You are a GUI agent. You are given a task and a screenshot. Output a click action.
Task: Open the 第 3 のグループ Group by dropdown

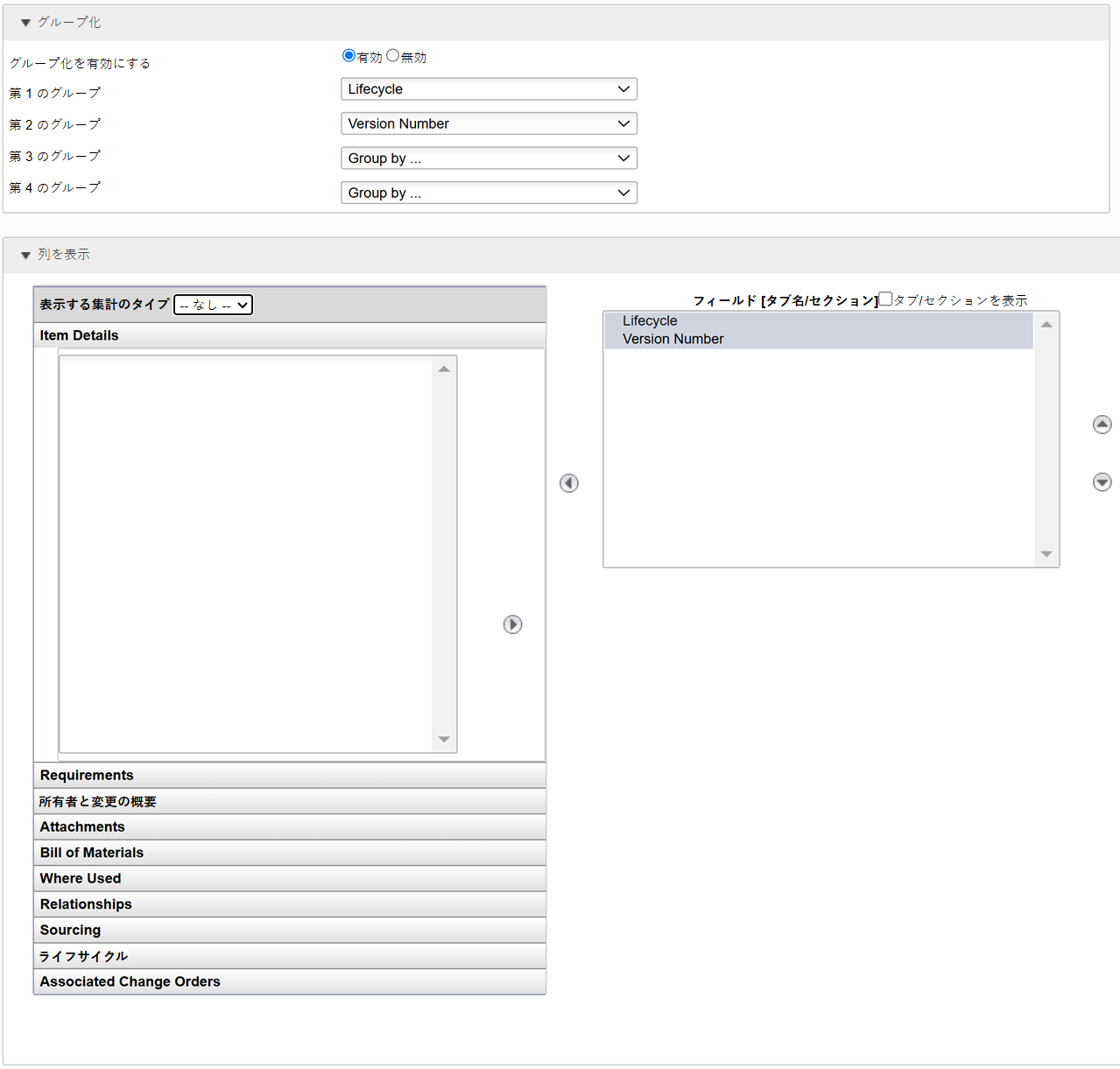pyautogui.click(x=489, y=158)
